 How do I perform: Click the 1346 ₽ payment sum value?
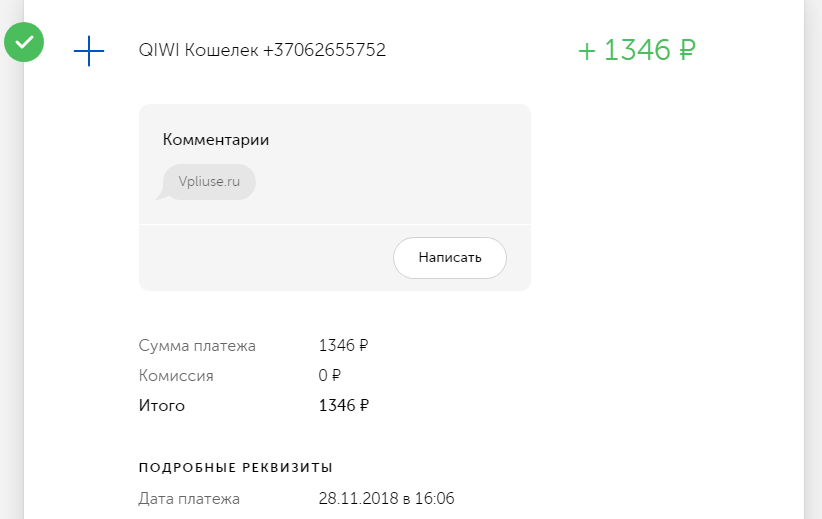[343, 345]
